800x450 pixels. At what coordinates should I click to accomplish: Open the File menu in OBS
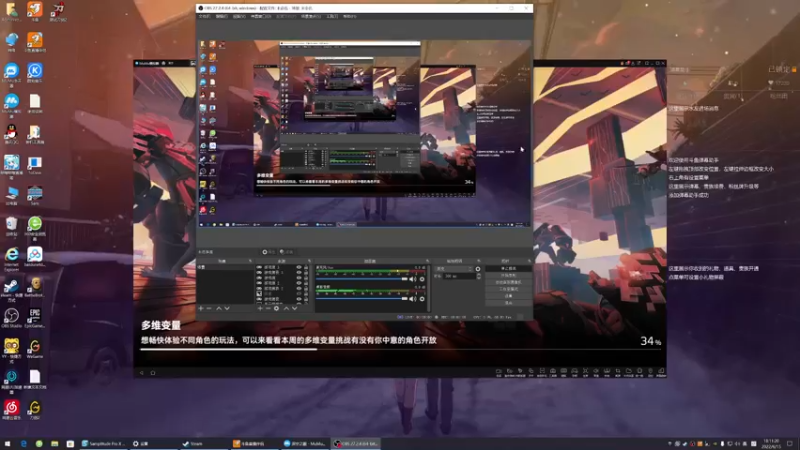click(x=205, y=16)
